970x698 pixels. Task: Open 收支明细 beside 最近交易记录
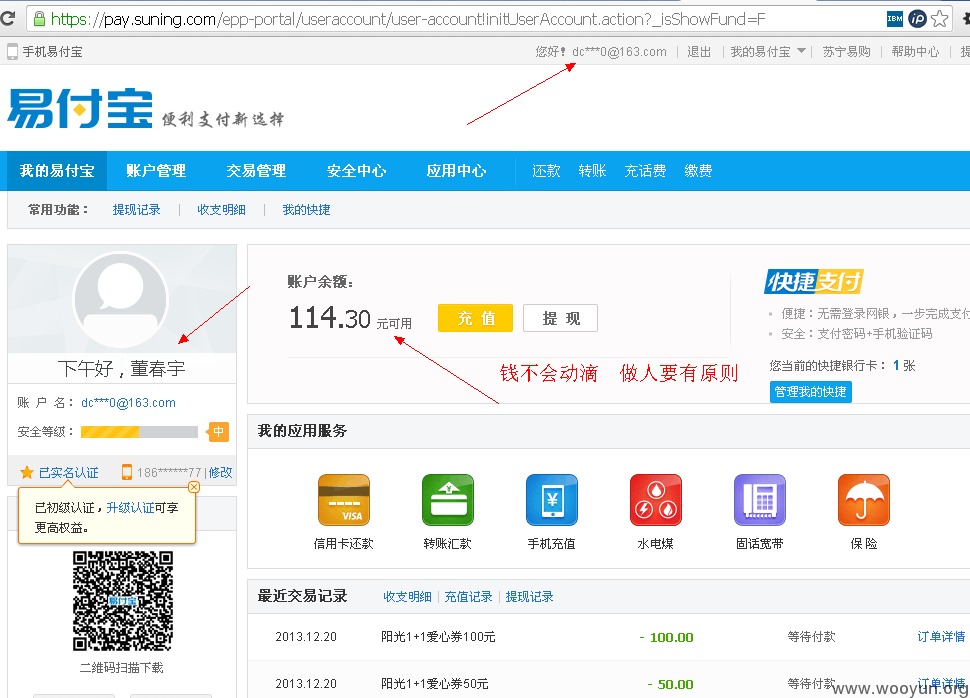[x=407, y=597]
